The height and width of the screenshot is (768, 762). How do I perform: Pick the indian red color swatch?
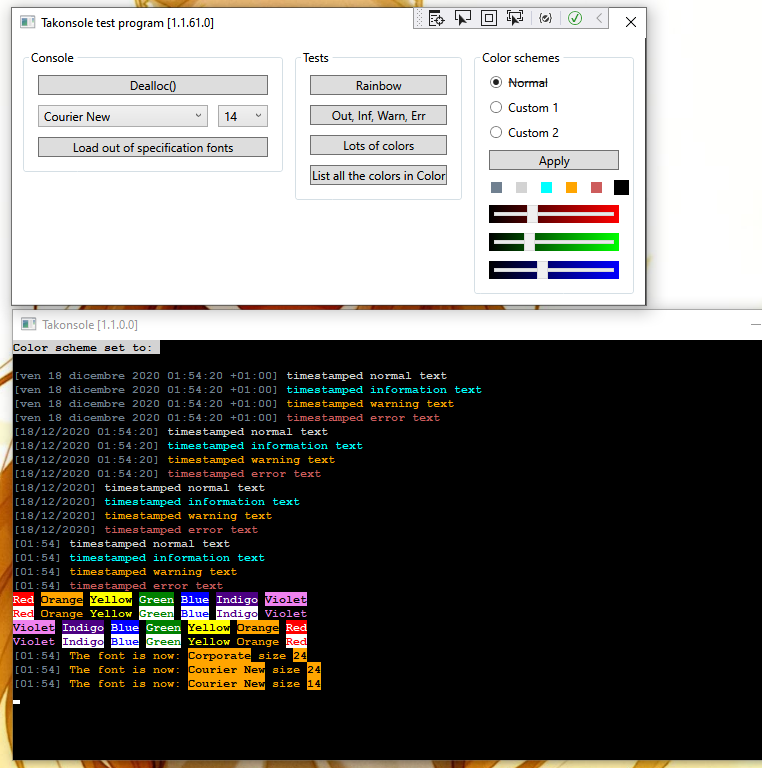pos(596,188)
